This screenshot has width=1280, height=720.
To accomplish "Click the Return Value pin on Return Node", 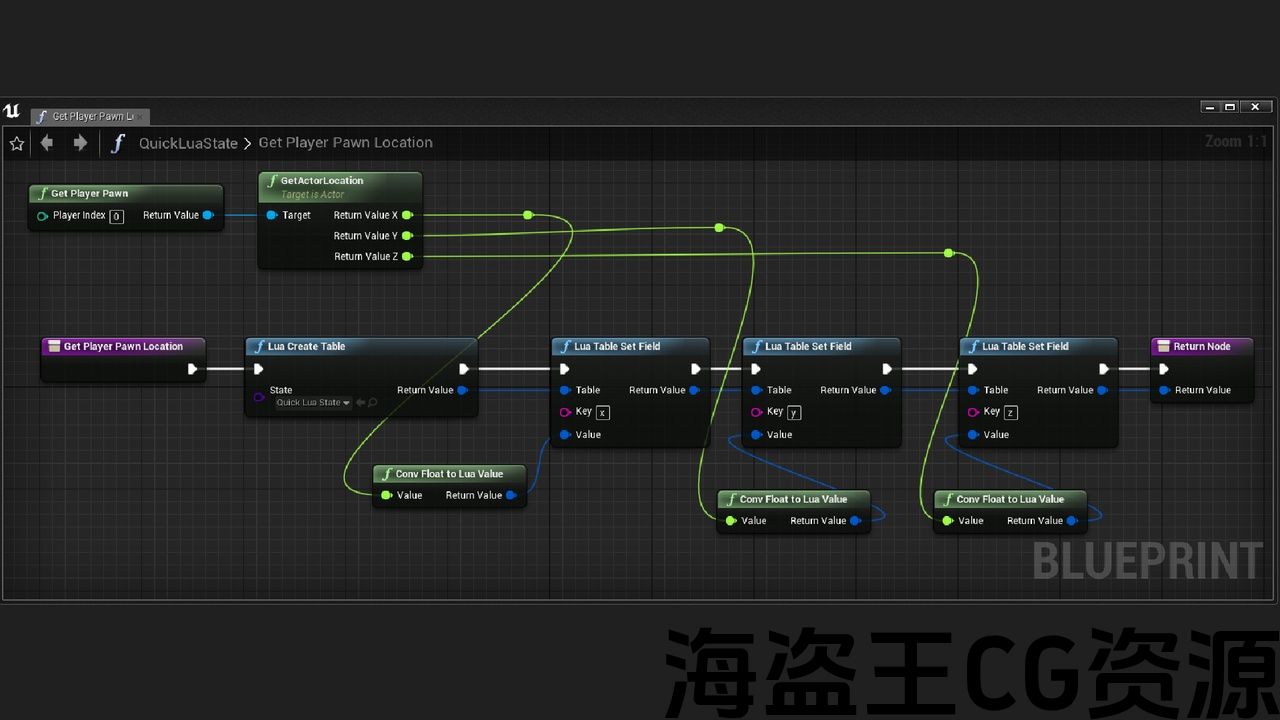I will point(1164,390).
